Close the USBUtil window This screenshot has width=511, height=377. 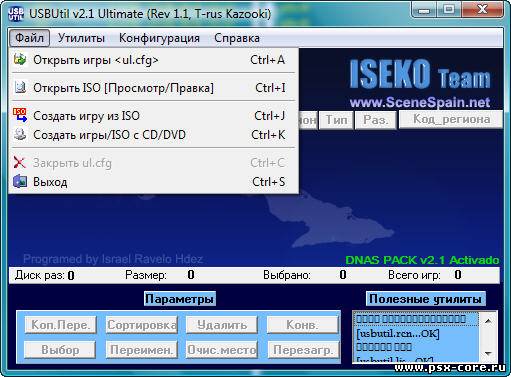click(x=483, y=9)
